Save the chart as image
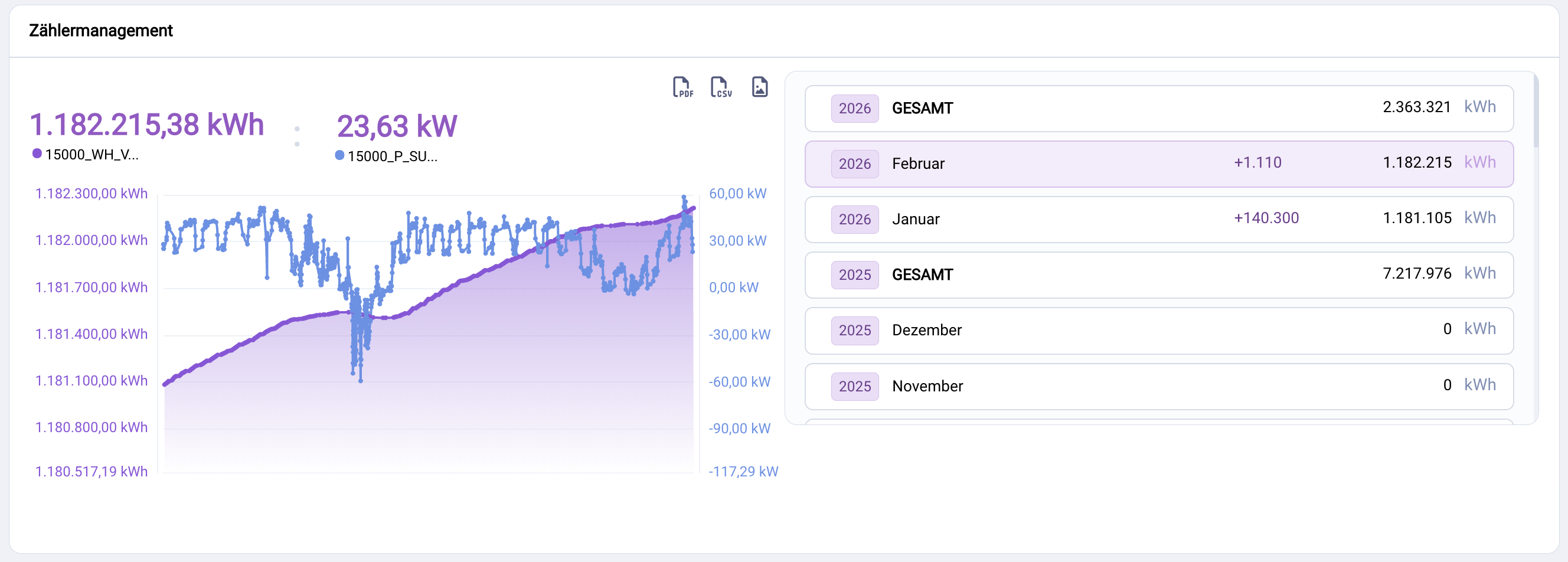This screenshot has width=1568, height=562. click(759, 87)
